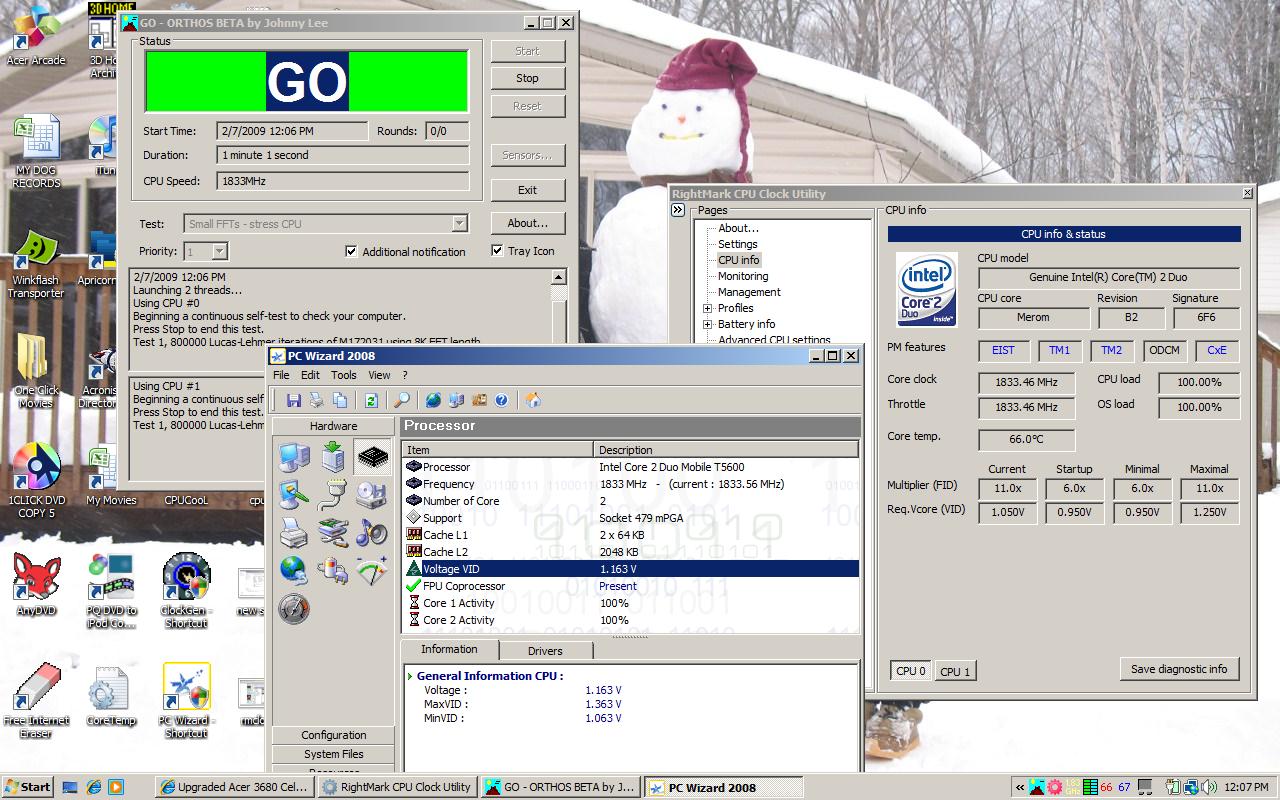Click the Hardware section header in PC Wizard
Viewport: 1280px width, 800px height.
[x=334, y=426]
